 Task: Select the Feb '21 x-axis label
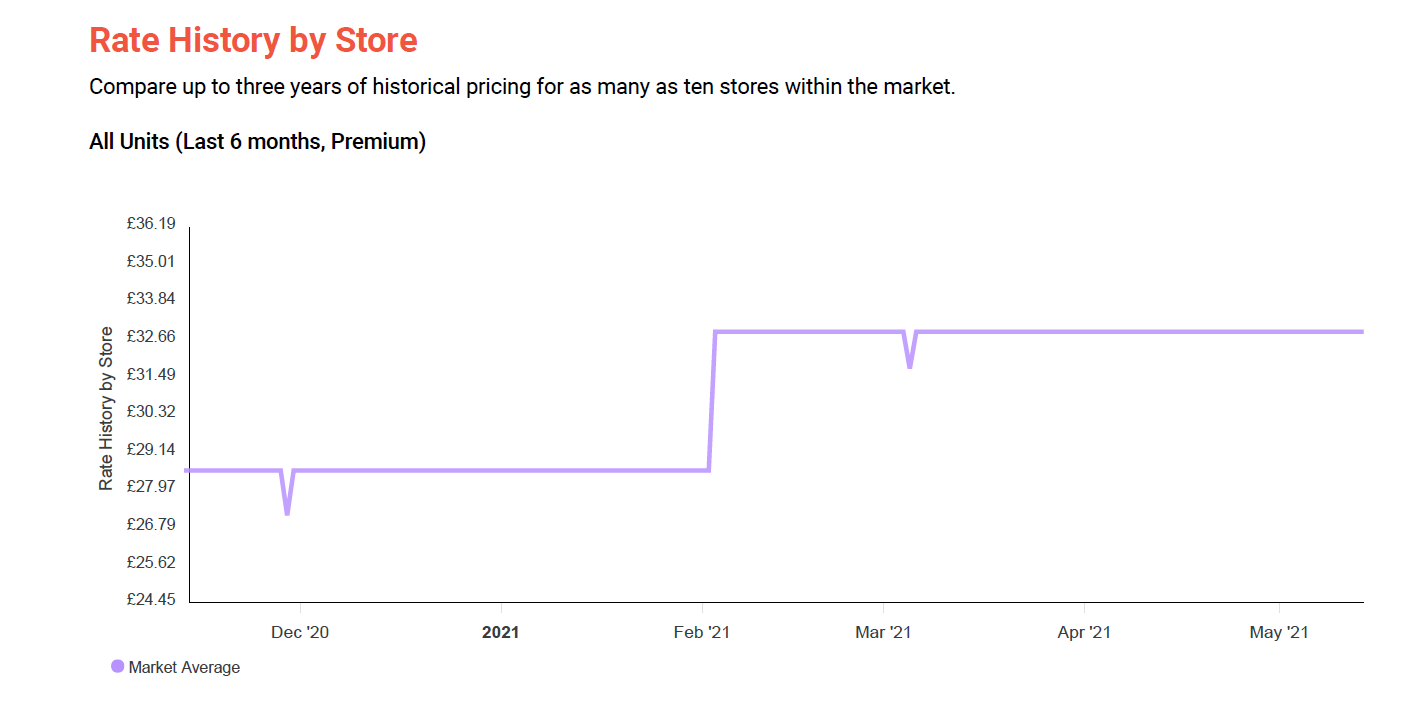[x=702, y=633]
